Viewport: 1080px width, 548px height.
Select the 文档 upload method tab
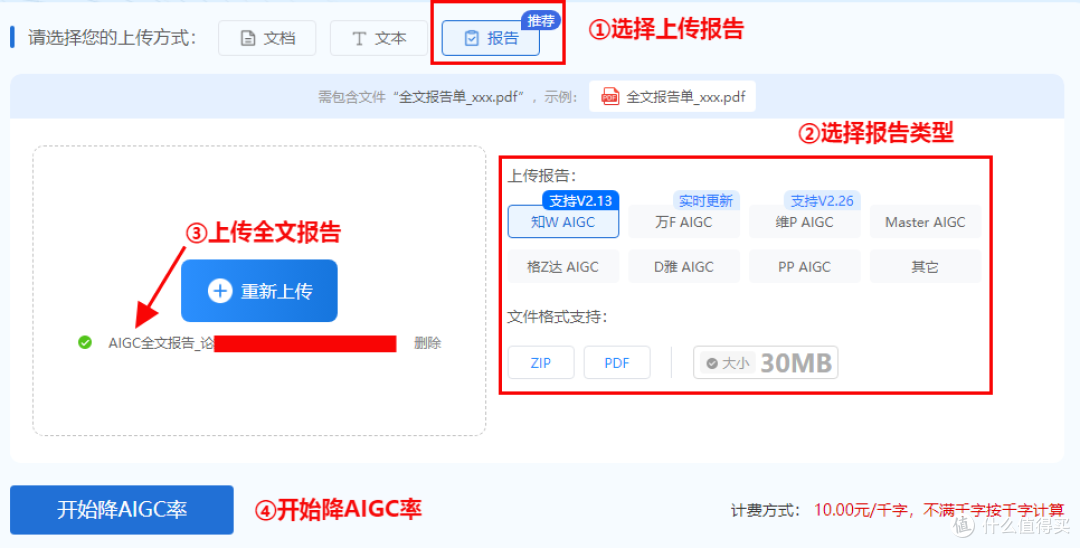(267, 38)
